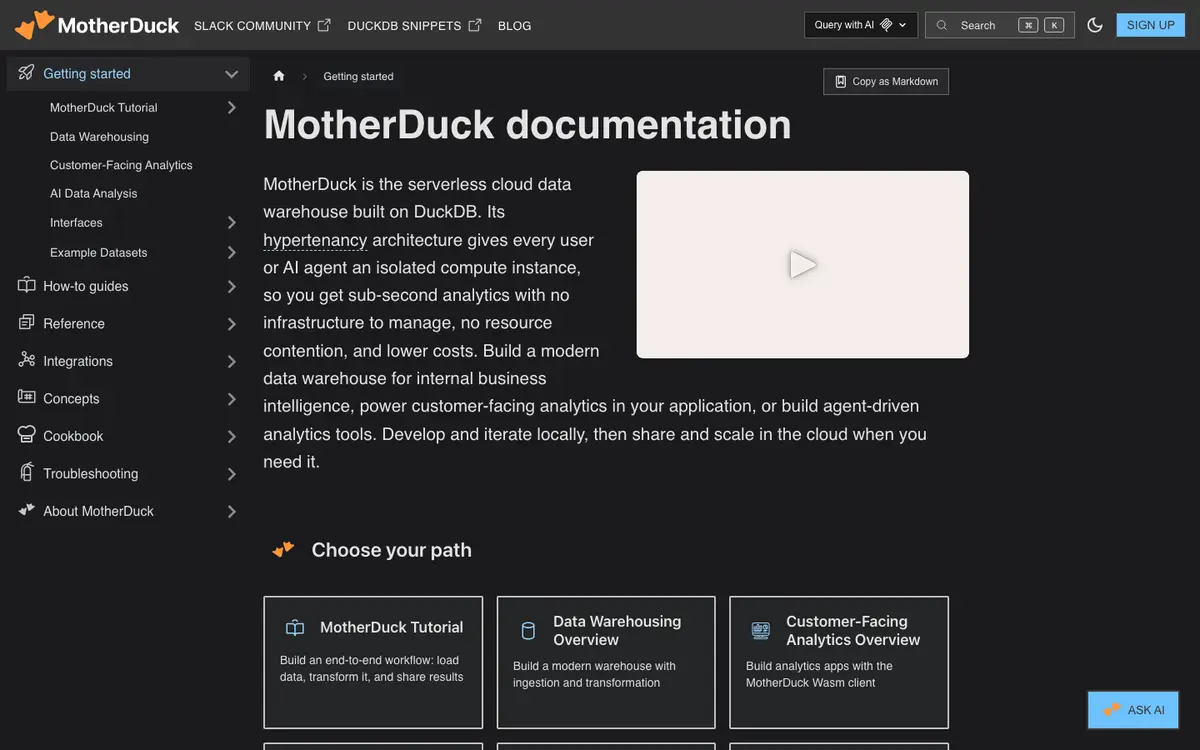Open MotherDuck Tutorial in sidebar
The image size is (1200, 750).
click(x=104, y=107)
